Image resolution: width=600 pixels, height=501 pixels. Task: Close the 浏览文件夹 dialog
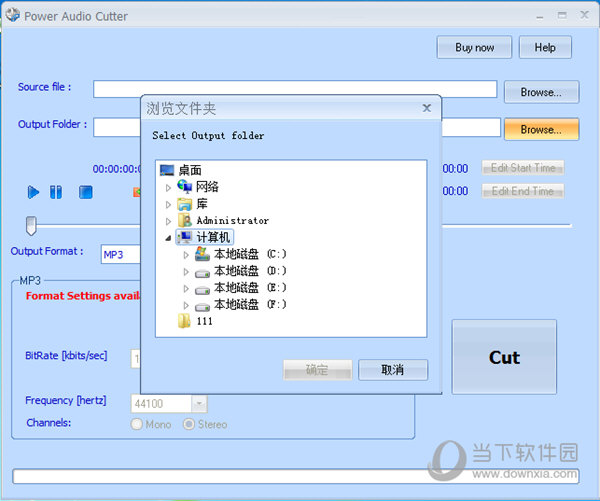tap(427, 108)
